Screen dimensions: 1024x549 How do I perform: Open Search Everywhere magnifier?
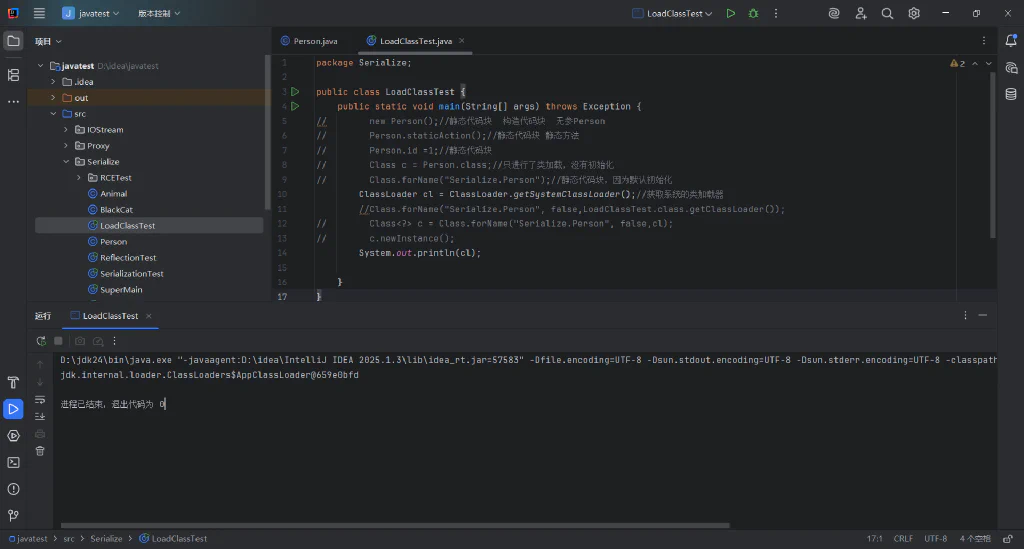coord(887,13)
